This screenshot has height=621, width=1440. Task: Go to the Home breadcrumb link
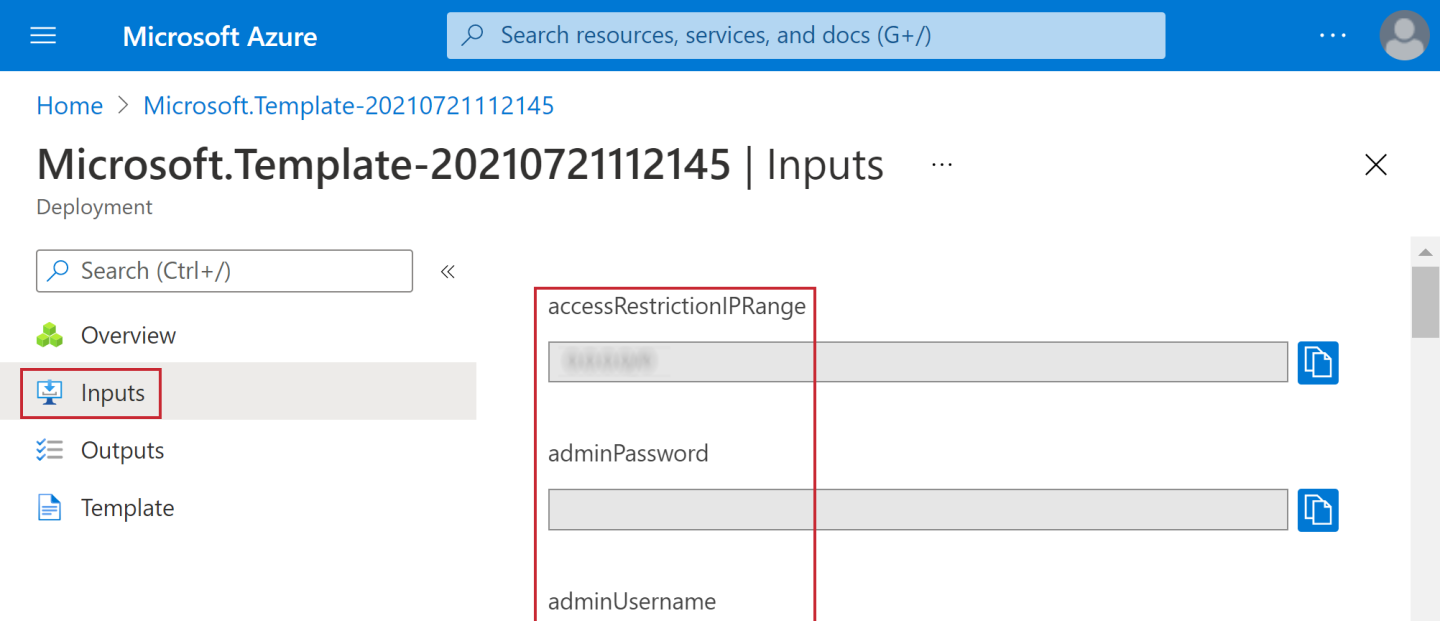pyautogui.click(x=69, y=106)
